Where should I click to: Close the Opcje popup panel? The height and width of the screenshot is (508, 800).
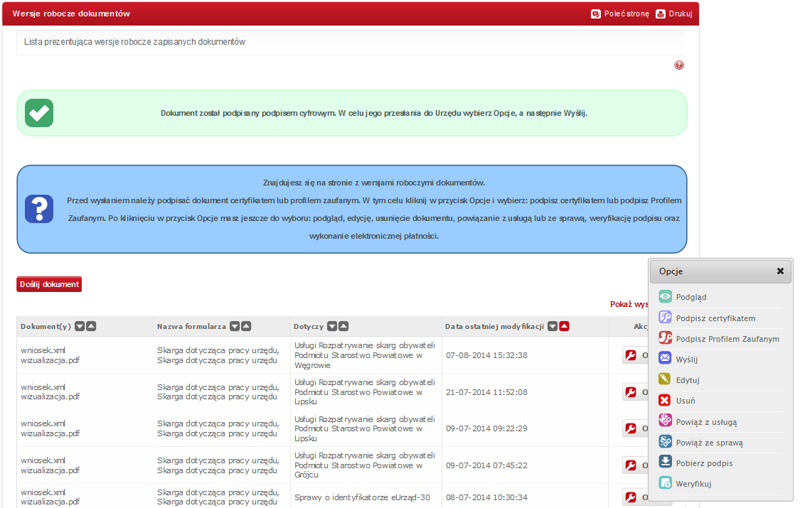(780, 271)
